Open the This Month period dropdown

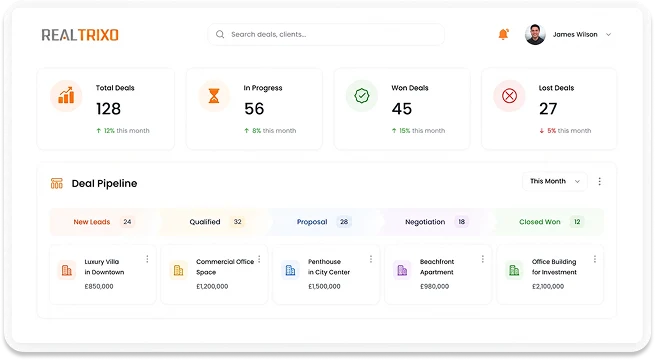(555, 181)
